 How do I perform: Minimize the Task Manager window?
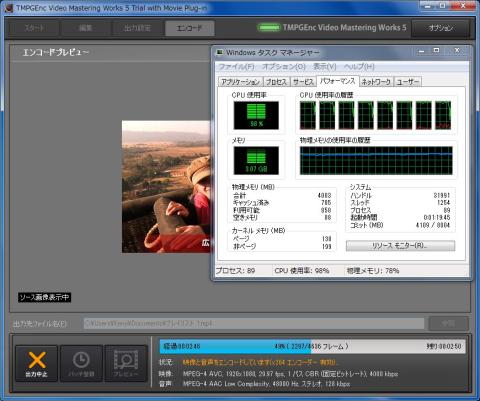[x=422, y=51]
